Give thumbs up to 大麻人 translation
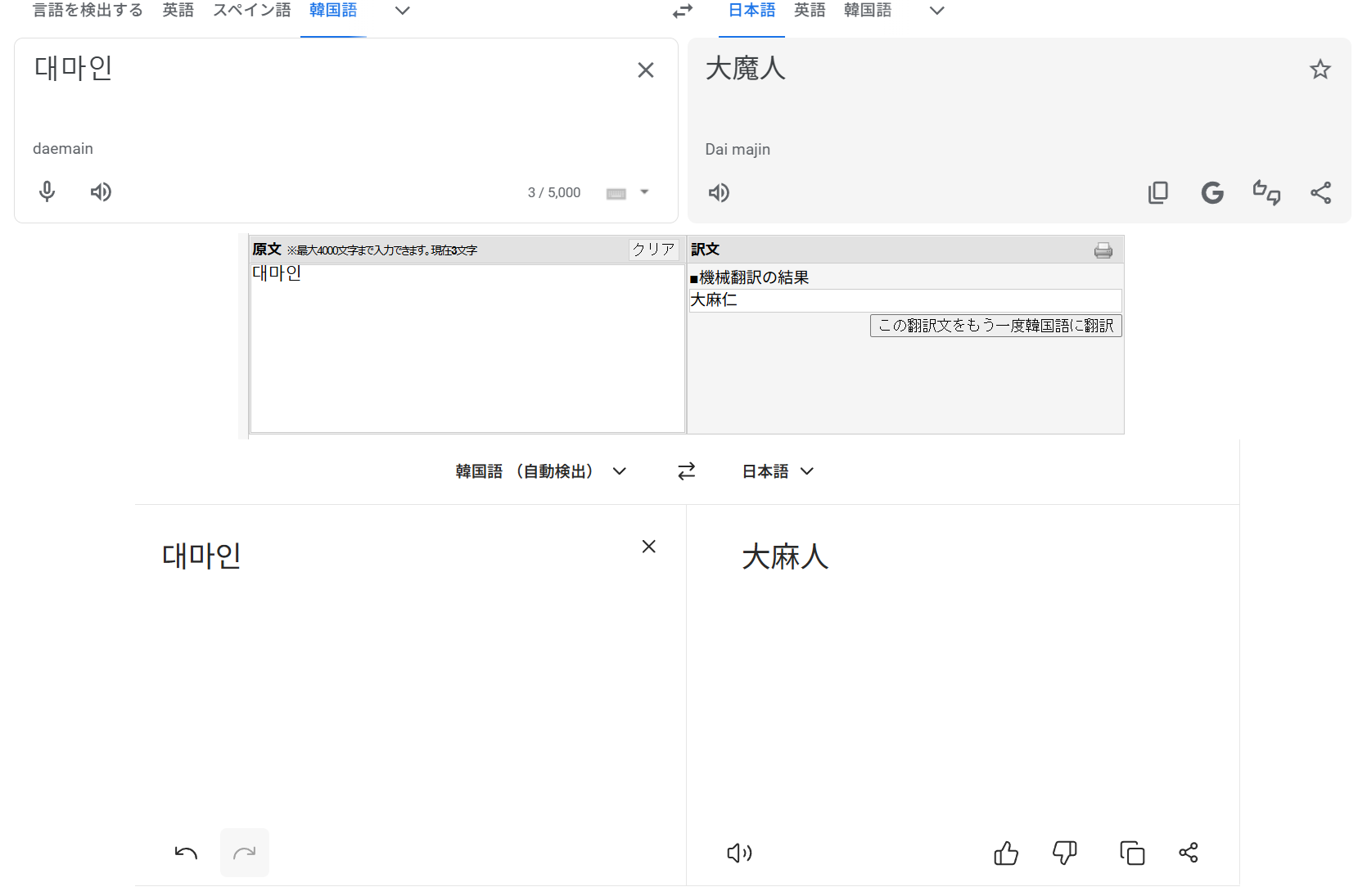This screenshot has width=1358, height=896. tap(1006, 853)
